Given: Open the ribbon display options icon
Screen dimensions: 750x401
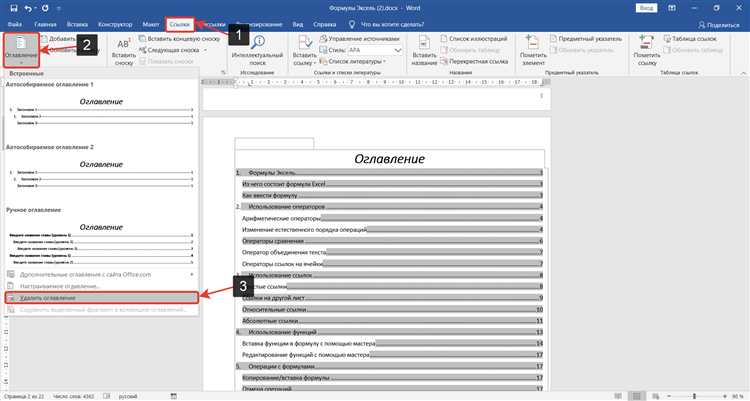Looking at the screenshot, I should click(672, 8).
